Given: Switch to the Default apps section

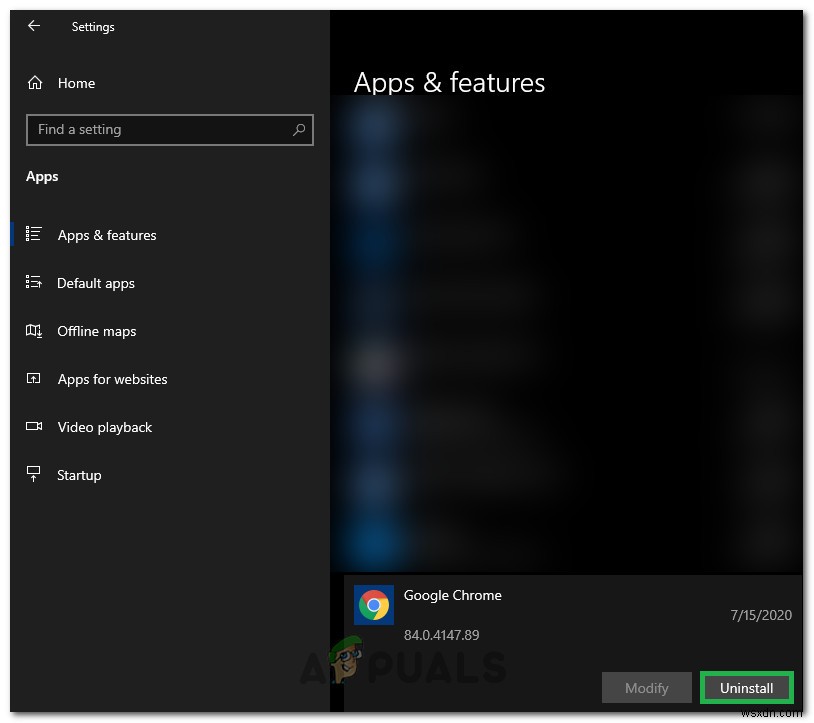Looking at the screenshot, I should (x=96, y=283).
